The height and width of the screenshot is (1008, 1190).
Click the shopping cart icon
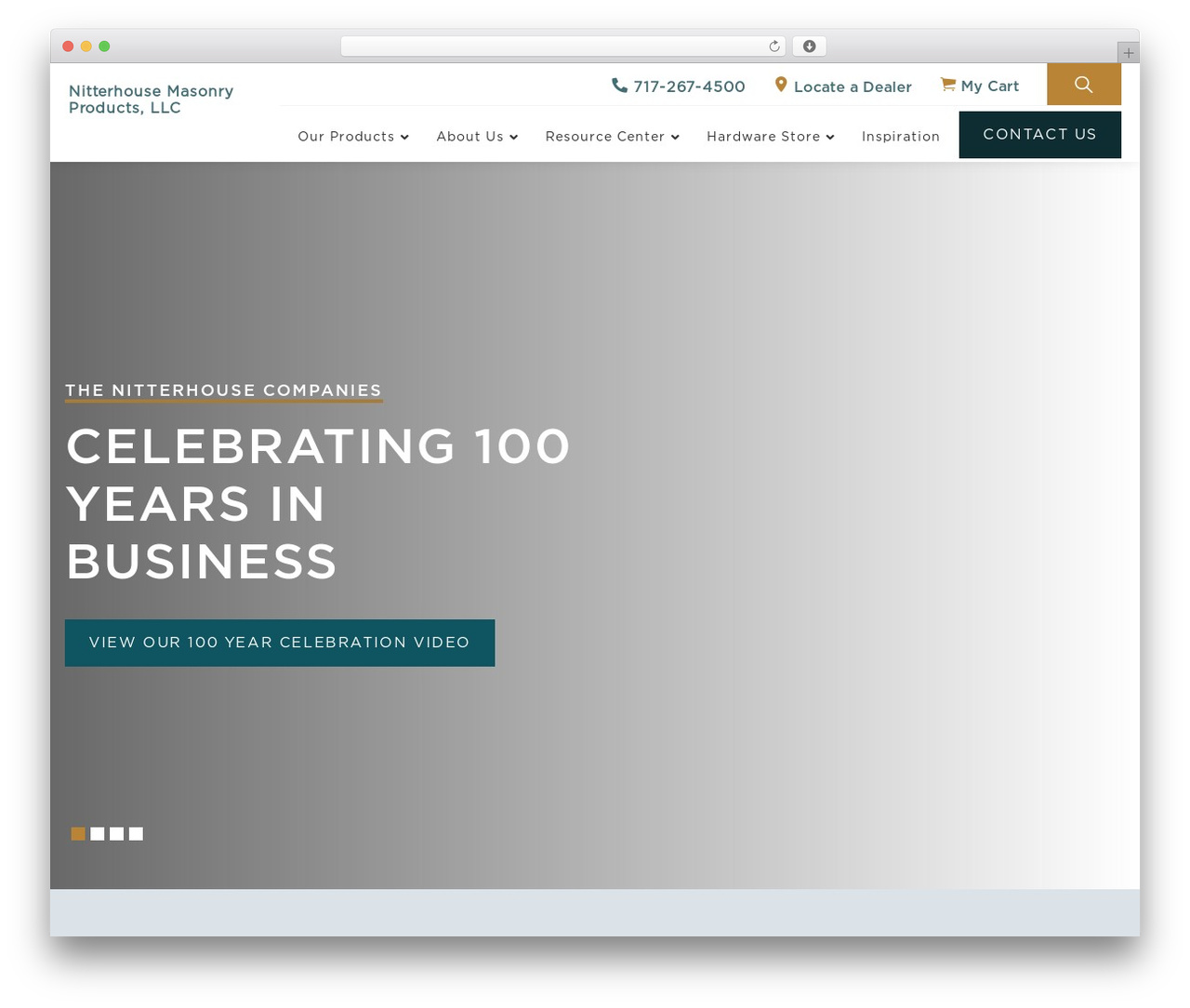pyautogui.click(x=948, y=85)
